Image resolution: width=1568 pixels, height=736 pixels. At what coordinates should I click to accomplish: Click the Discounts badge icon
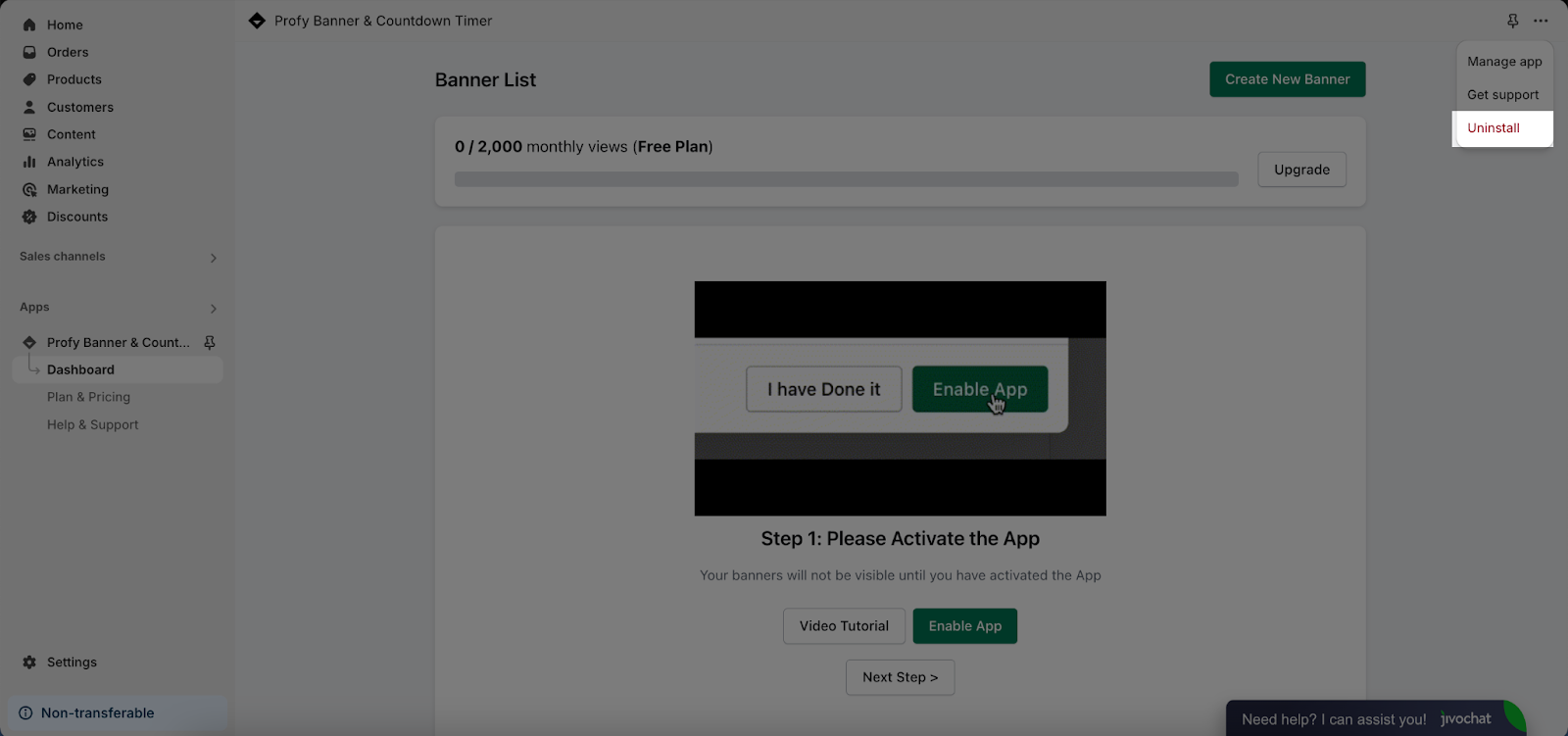(x=29, y=217)
